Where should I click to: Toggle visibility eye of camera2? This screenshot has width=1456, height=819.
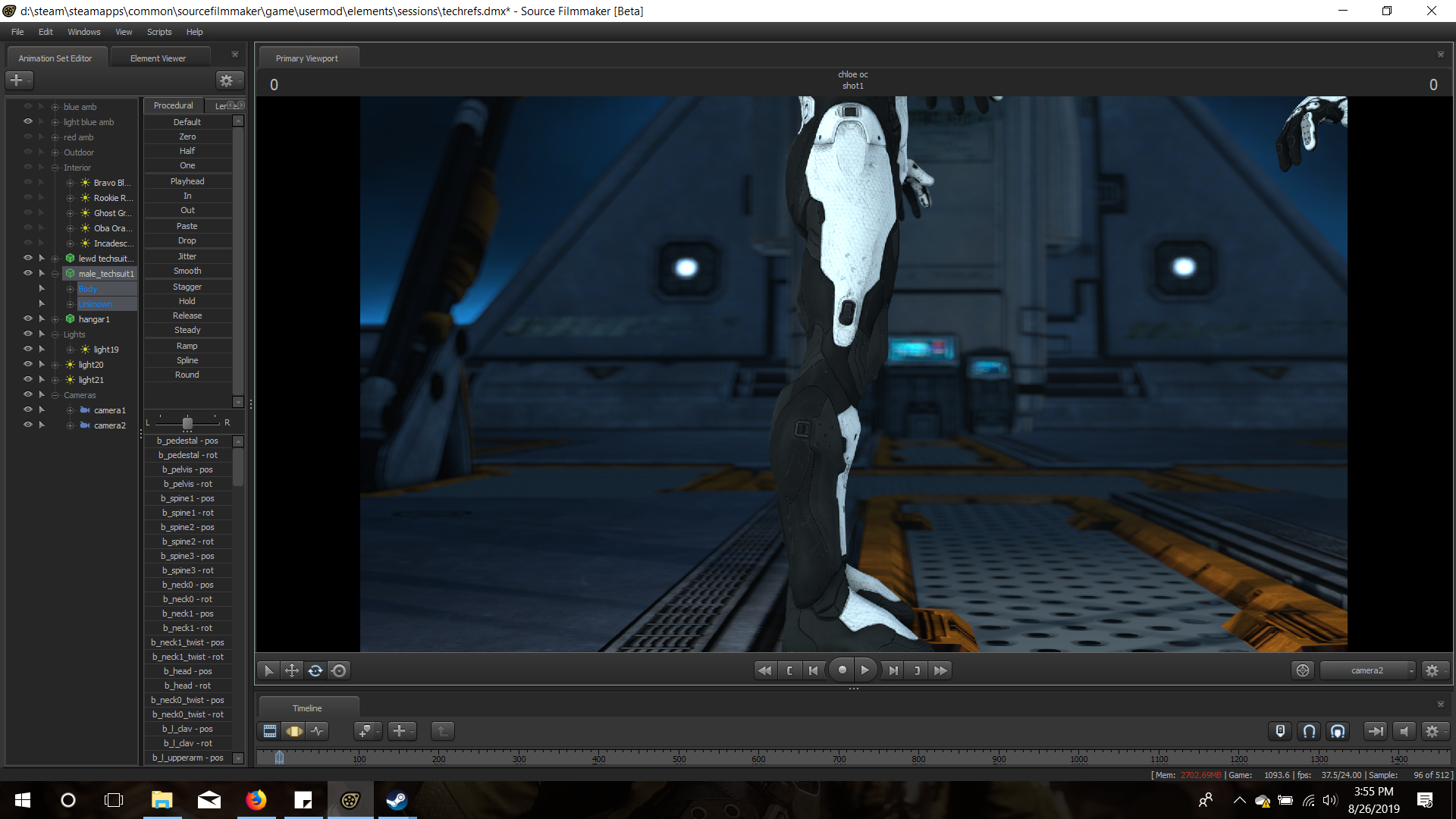28,425
